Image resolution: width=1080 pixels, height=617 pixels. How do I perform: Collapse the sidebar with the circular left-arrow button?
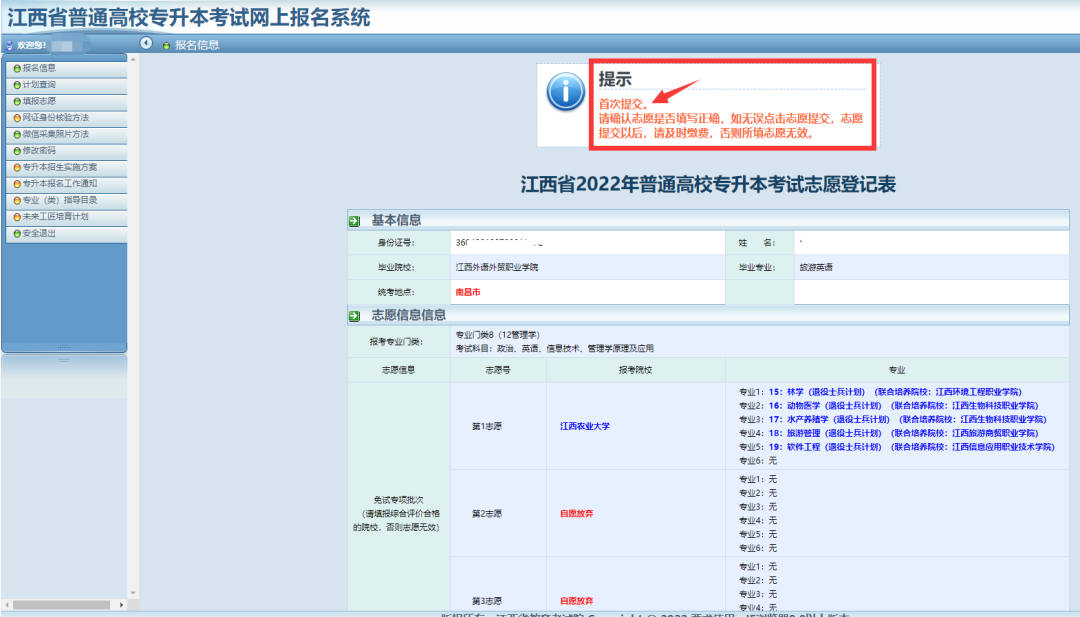[x=146, y=44]
